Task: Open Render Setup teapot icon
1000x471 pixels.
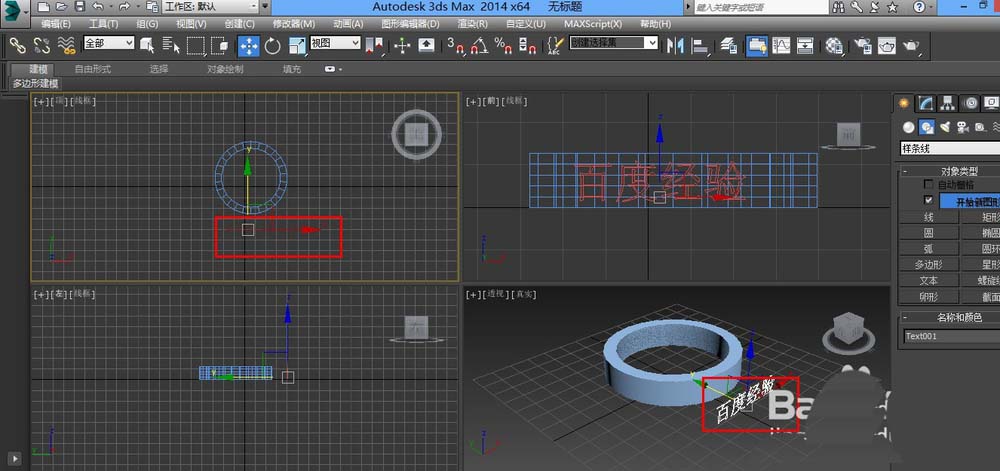Action: [863, 45]
